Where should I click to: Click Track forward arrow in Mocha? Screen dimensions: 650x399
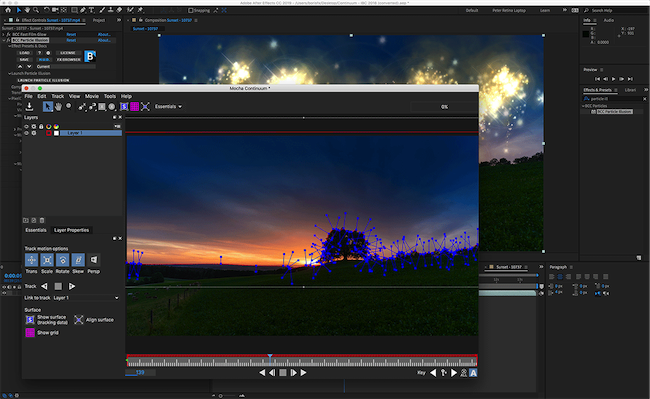click(x=72, y=286)
